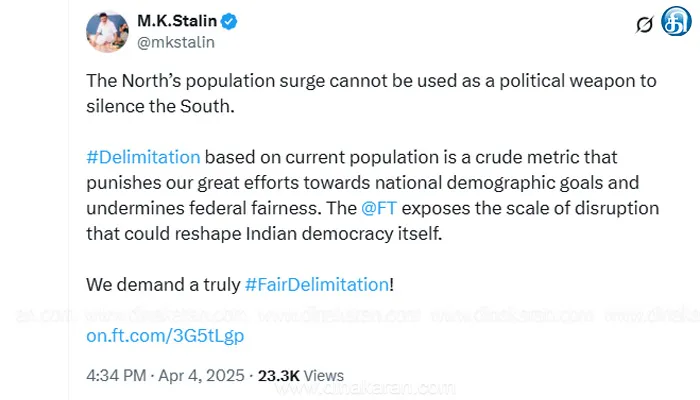Click the 23.3K view count number
700x400 pixels.
click(x=277, y=376)
